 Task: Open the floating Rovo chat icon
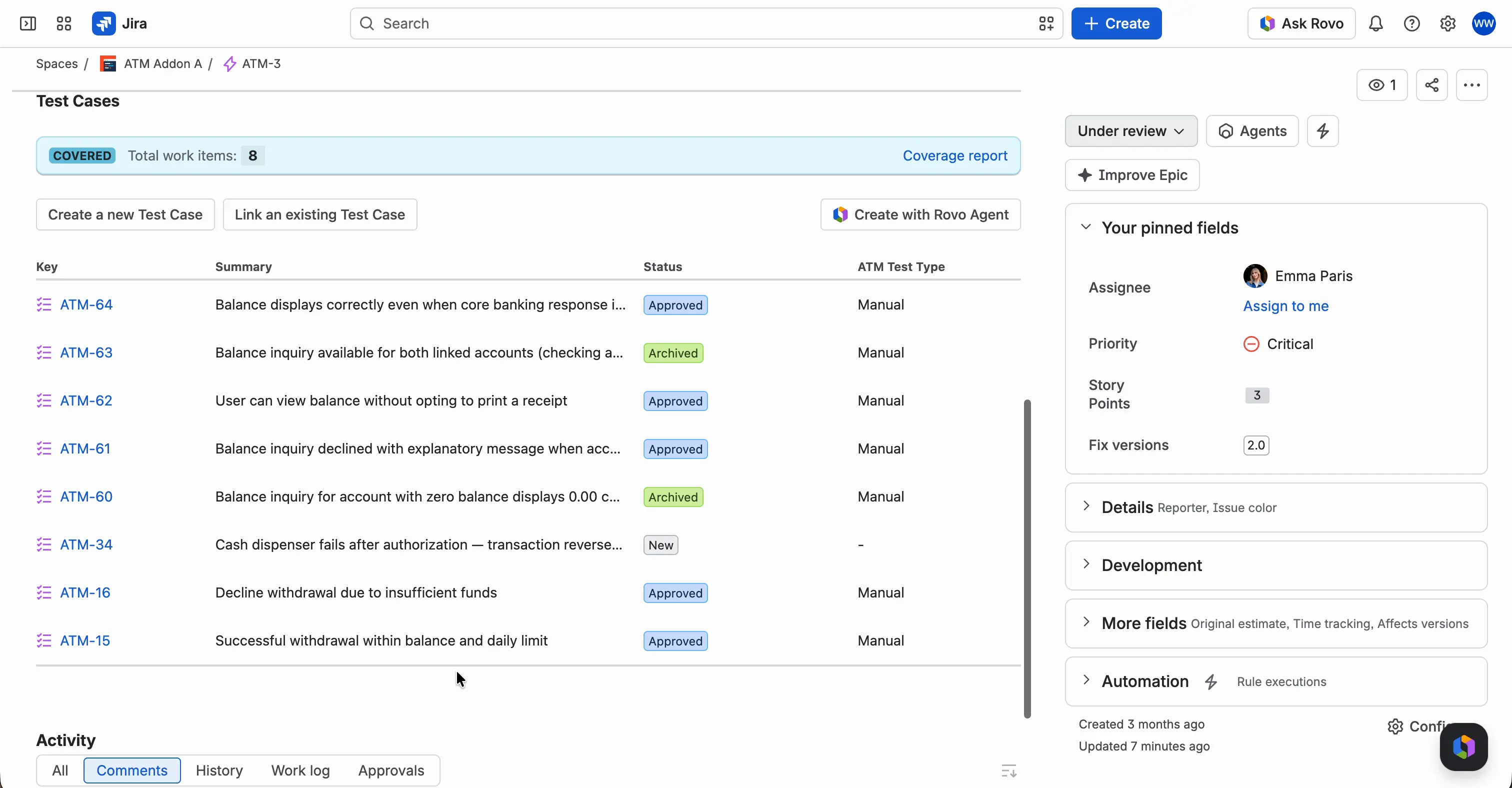(1463, 746)
